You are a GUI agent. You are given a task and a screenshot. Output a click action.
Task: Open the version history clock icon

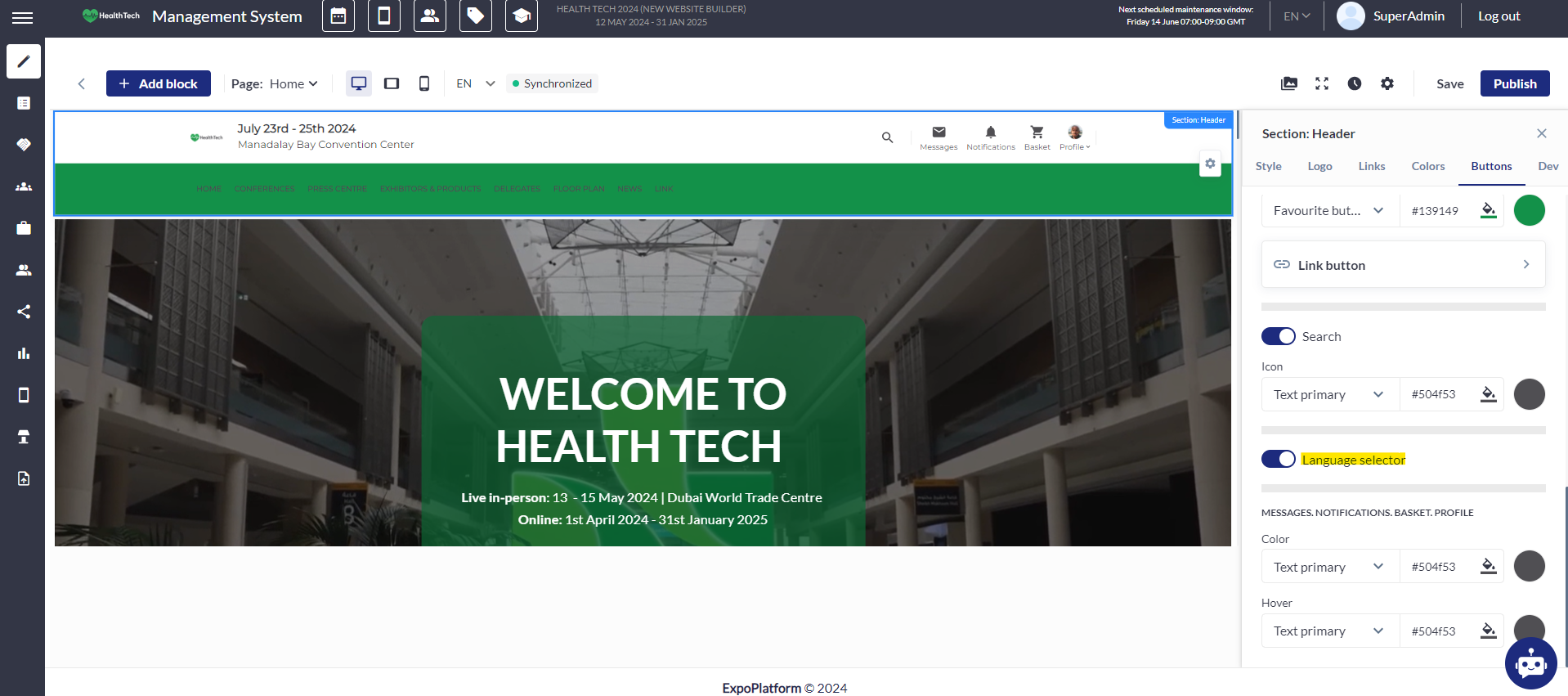[1355, 83]
